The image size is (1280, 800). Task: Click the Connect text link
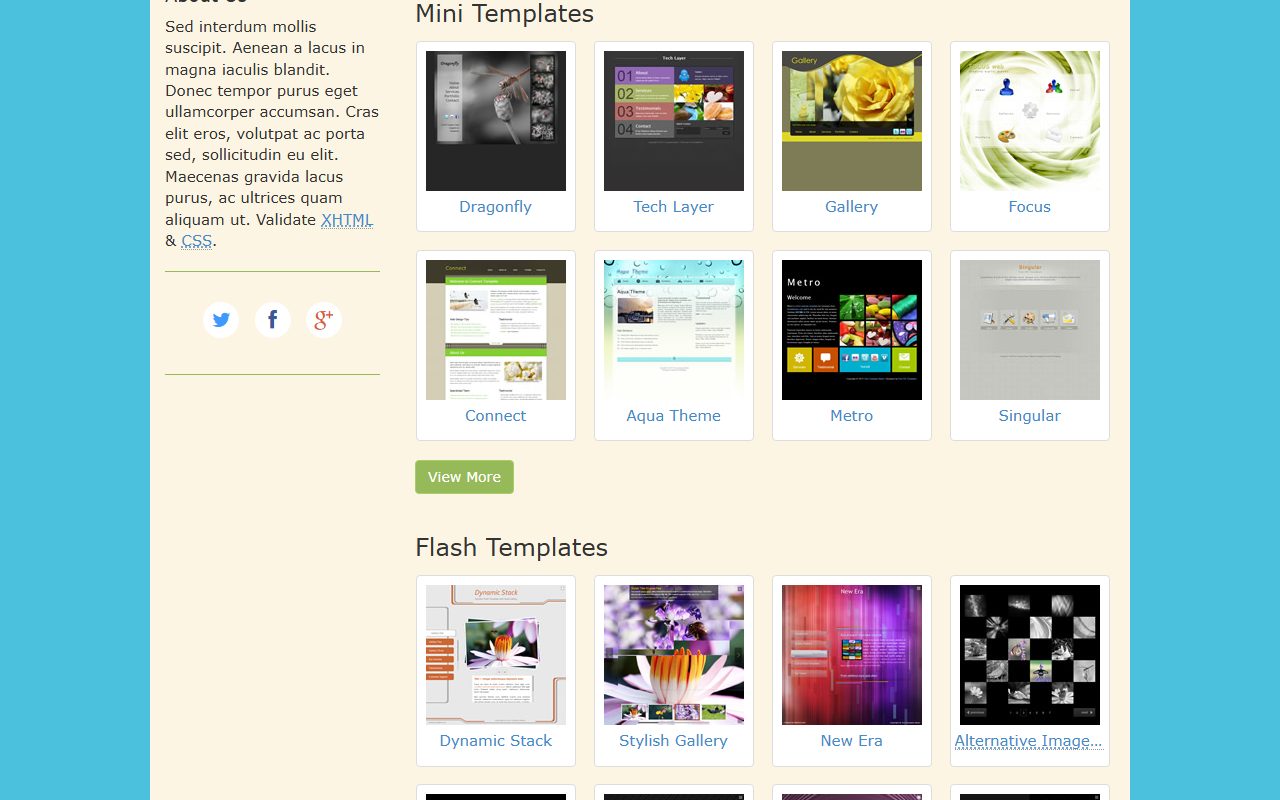point(496,416)
